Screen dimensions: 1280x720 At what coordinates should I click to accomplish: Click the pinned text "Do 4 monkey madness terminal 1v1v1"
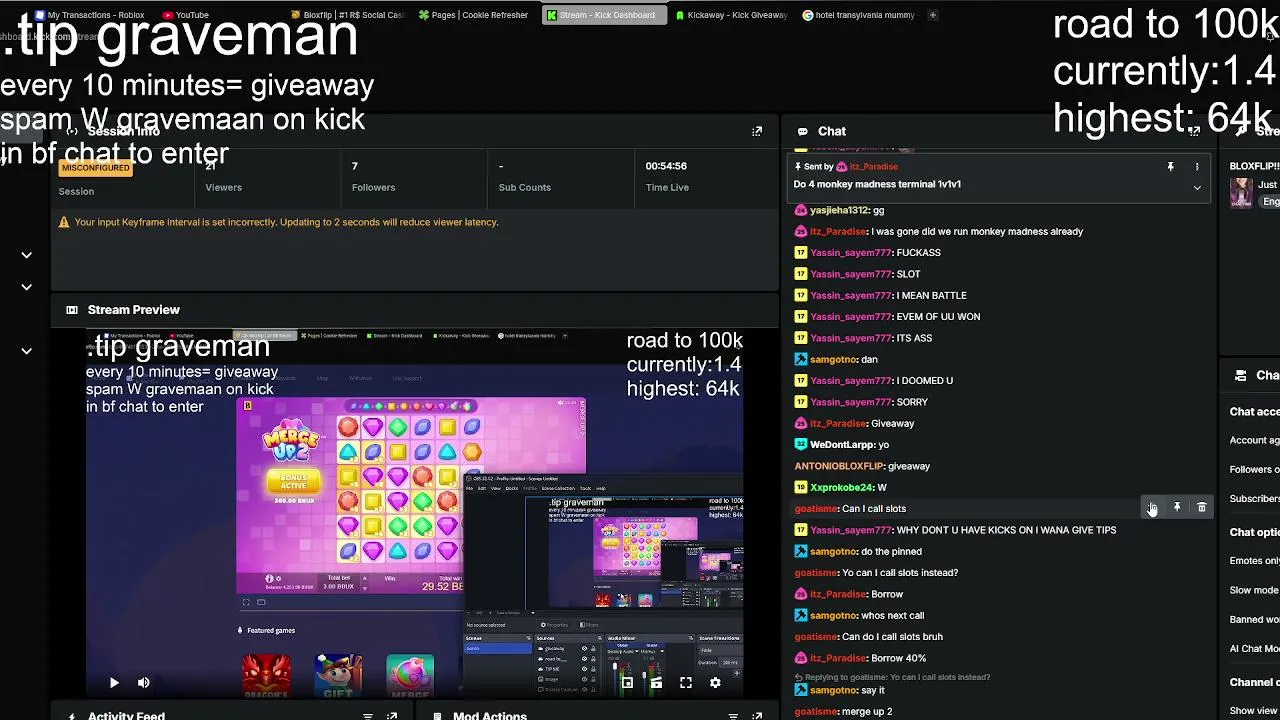[x=877, y=184]
